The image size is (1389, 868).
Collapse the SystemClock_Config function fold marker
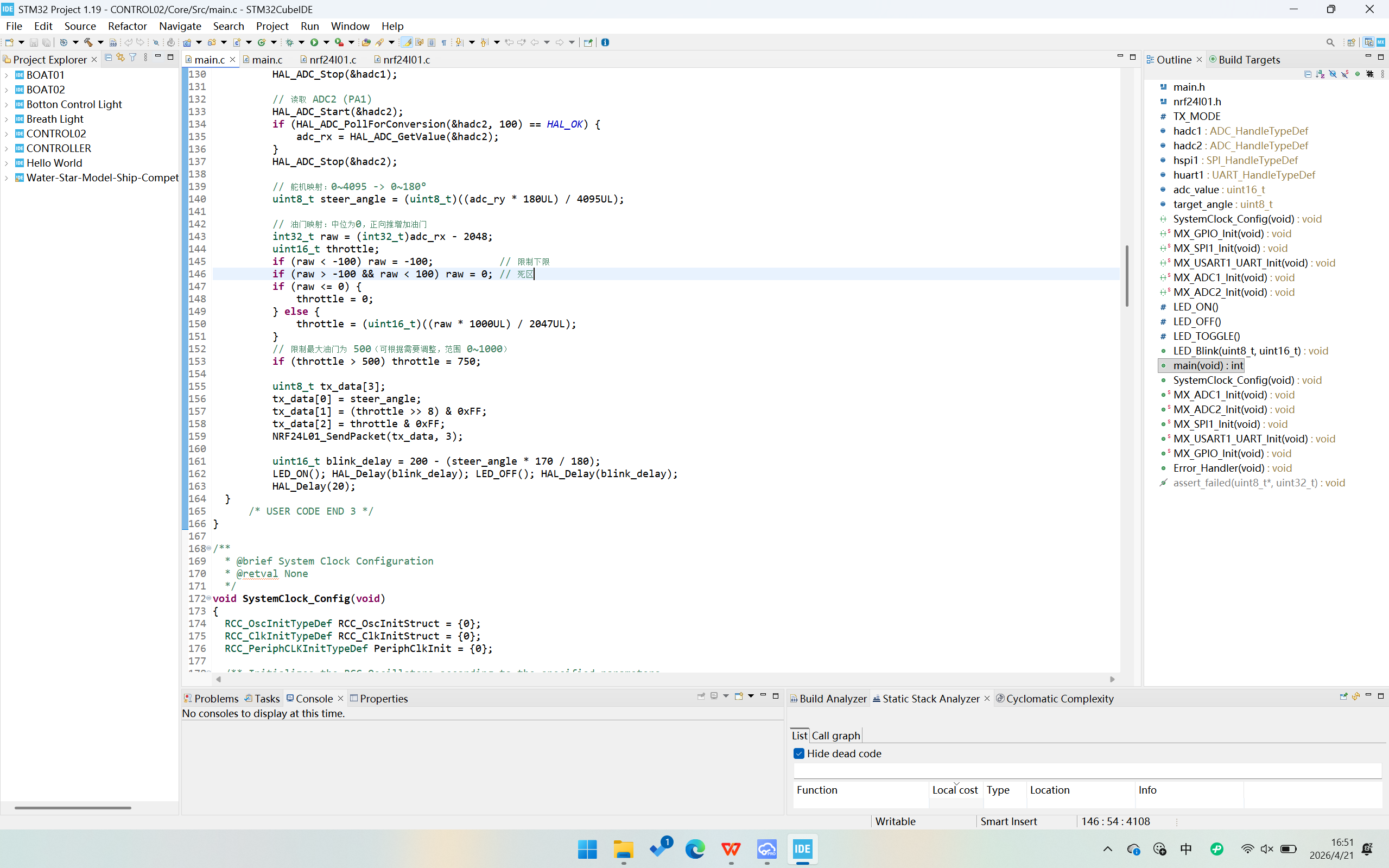pos(208,598)
